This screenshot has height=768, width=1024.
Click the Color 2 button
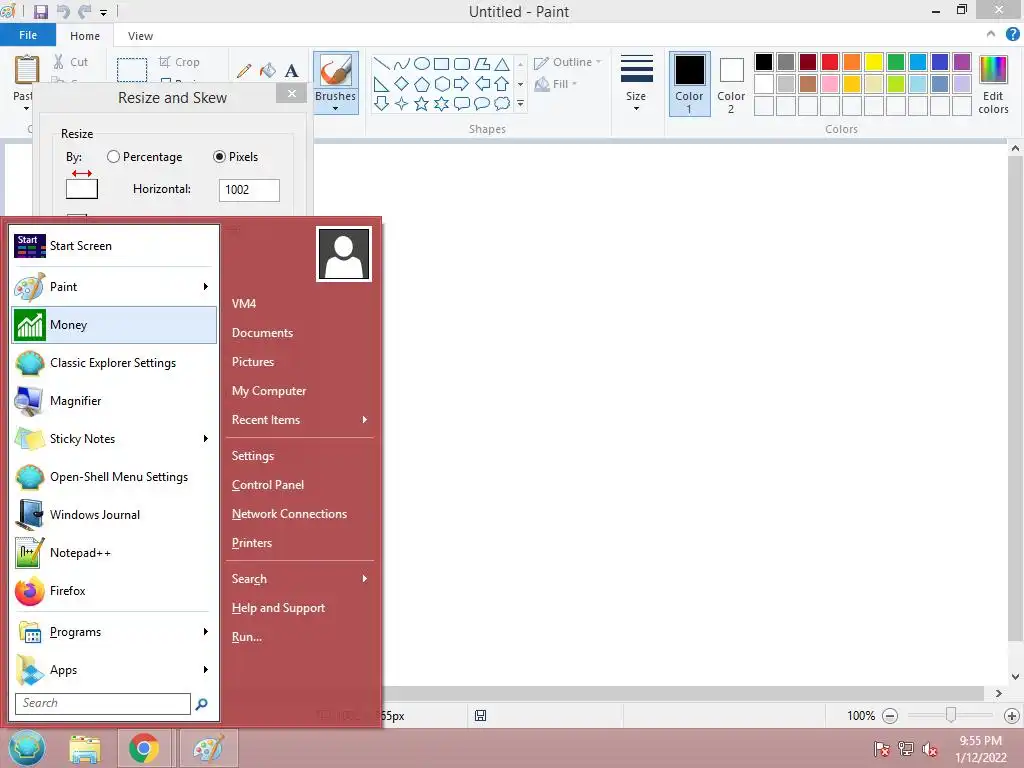[x=731, y=84]
